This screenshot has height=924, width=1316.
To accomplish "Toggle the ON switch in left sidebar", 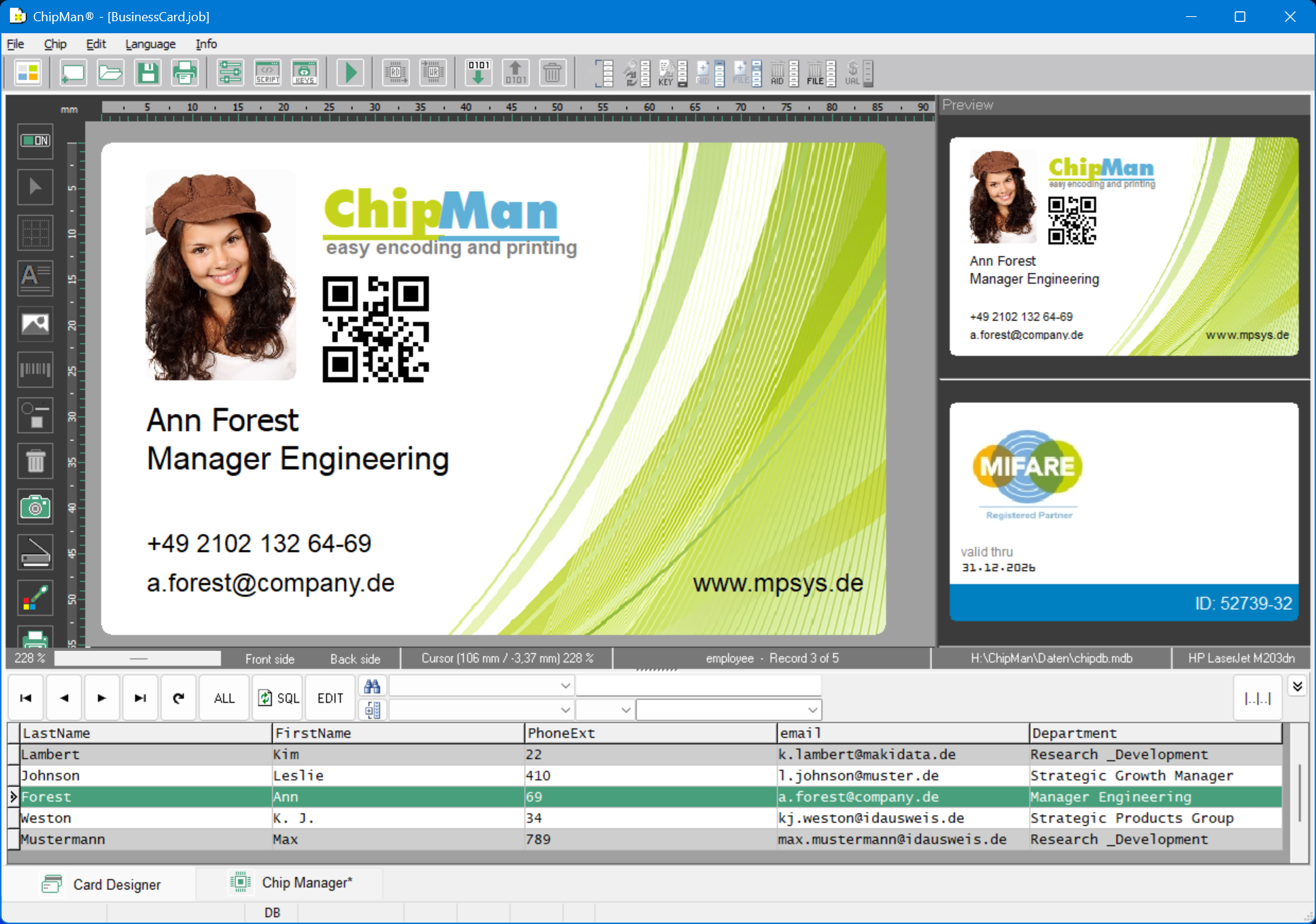I will click(x=35, y=141).
